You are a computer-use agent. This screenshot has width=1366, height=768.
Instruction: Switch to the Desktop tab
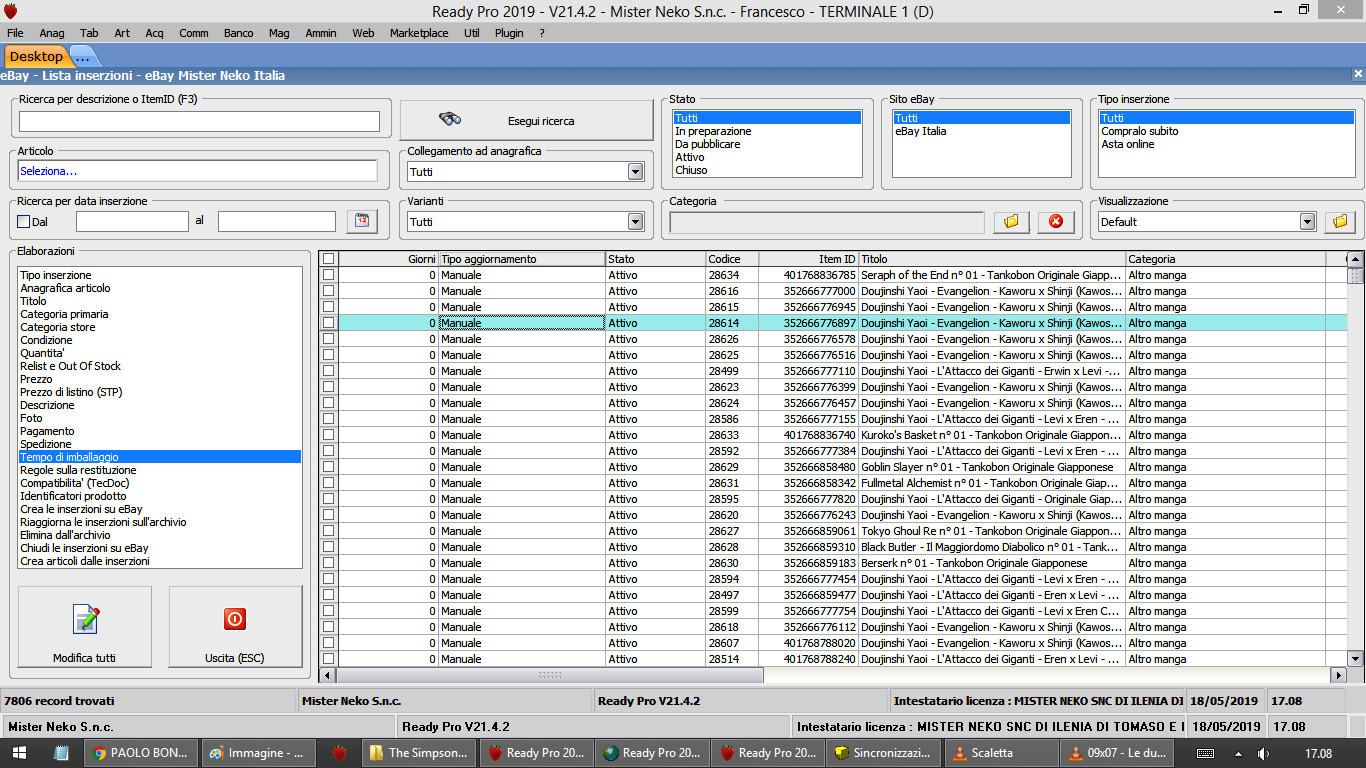click(36, 57)
